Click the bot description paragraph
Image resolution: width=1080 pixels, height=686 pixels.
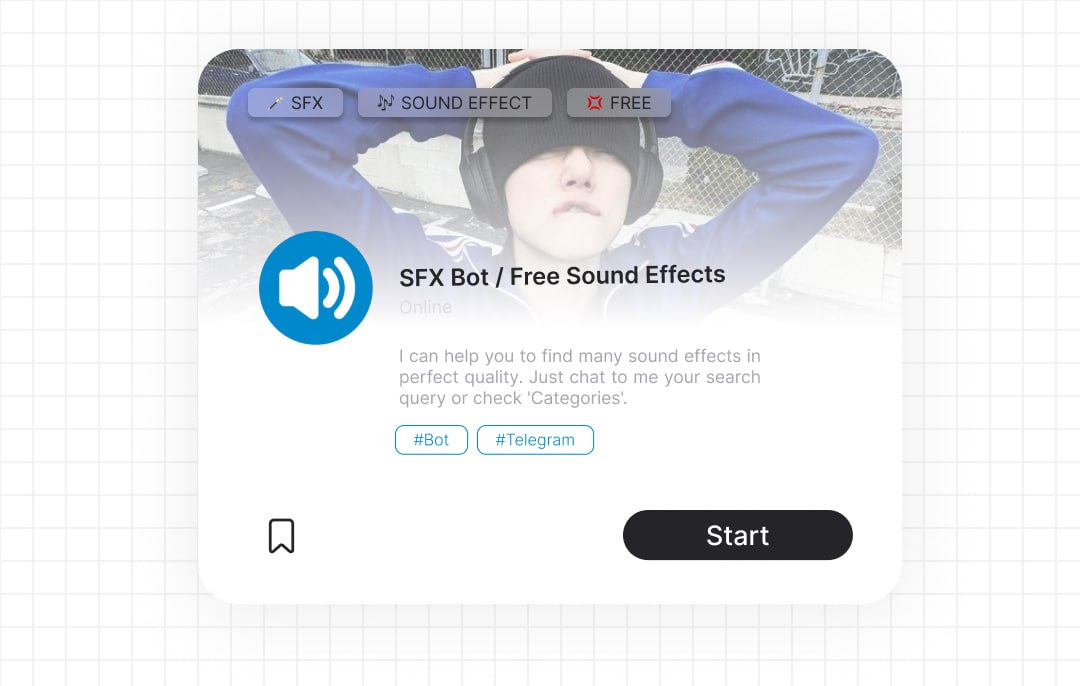(x=580, y=377)
